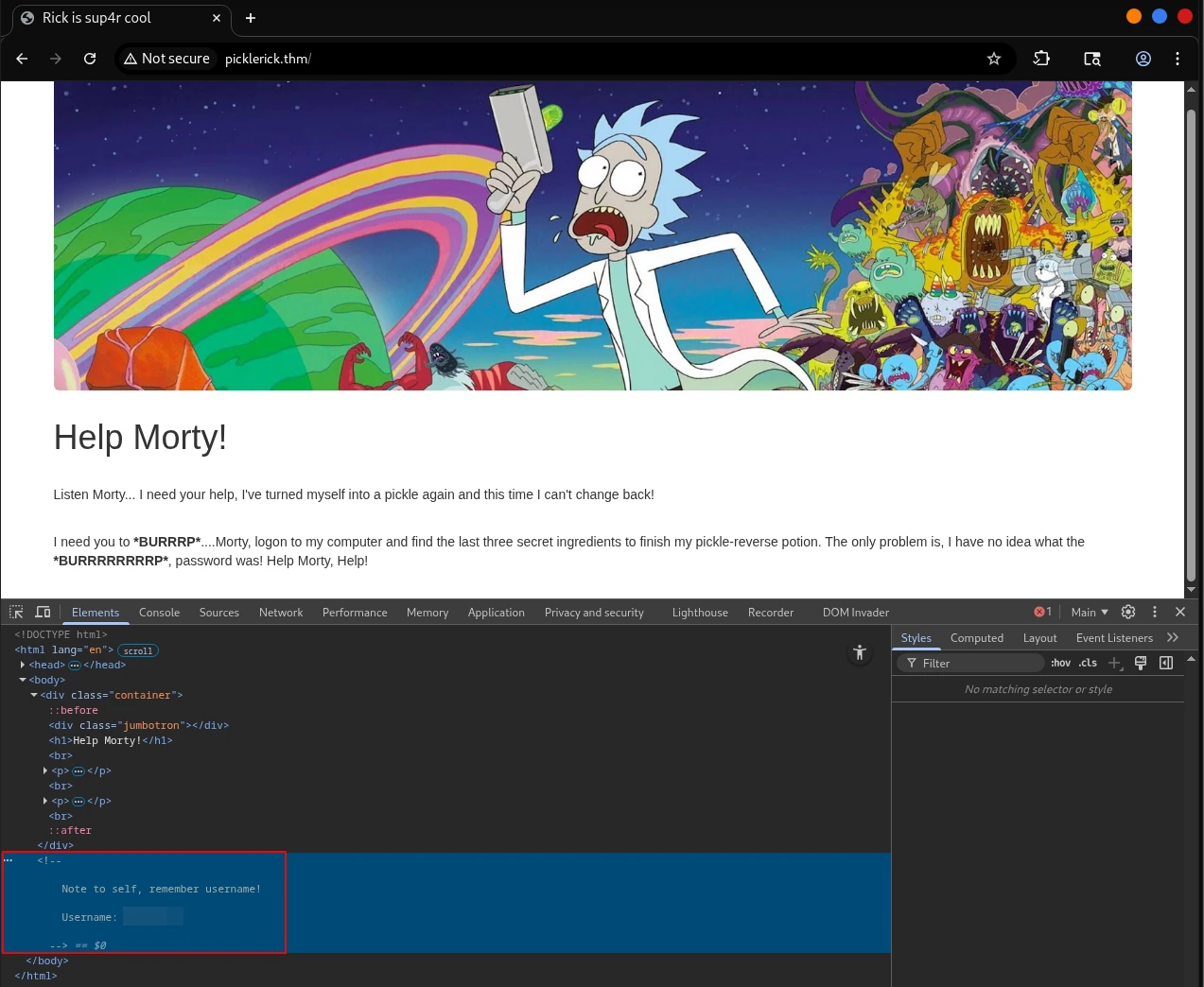Close the DevTools panel
The image size is (1204, 987).
1180,612
